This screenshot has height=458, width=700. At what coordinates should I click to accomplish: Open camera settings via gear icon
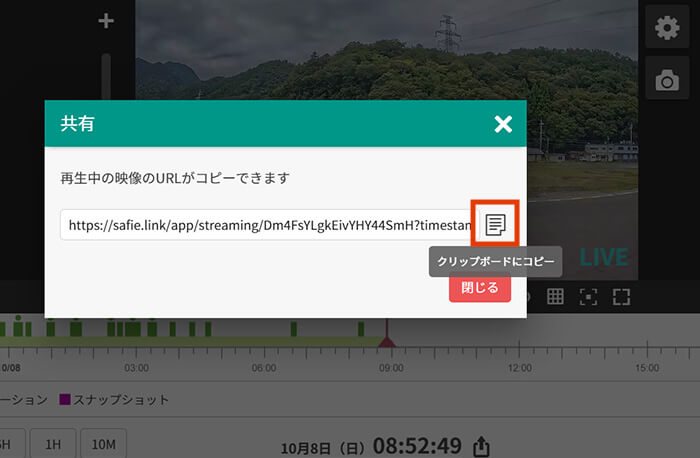pyautogui.click(x=666, y=28)
